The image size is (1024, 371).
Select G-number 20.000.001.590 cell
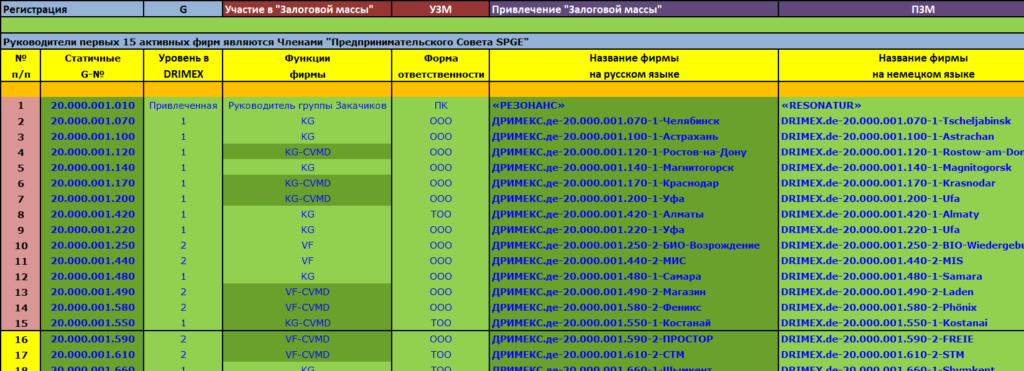click(92, 340)
